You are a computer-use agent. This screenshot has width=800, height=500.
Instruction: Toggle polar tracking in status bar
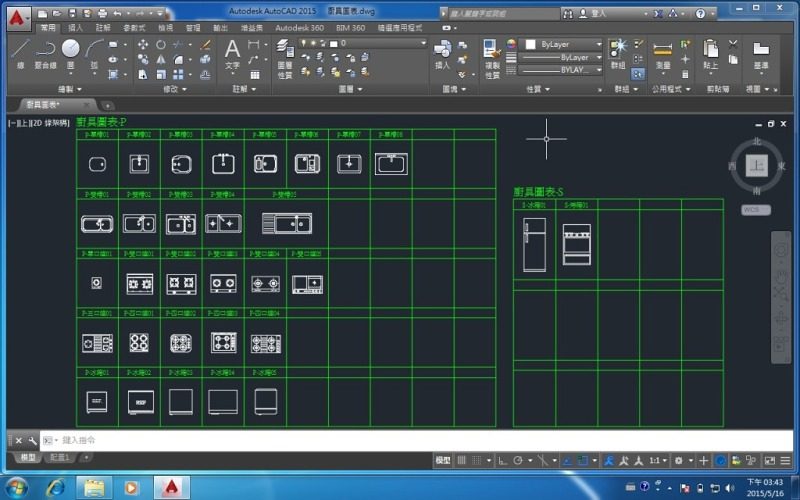pos(517,460)
